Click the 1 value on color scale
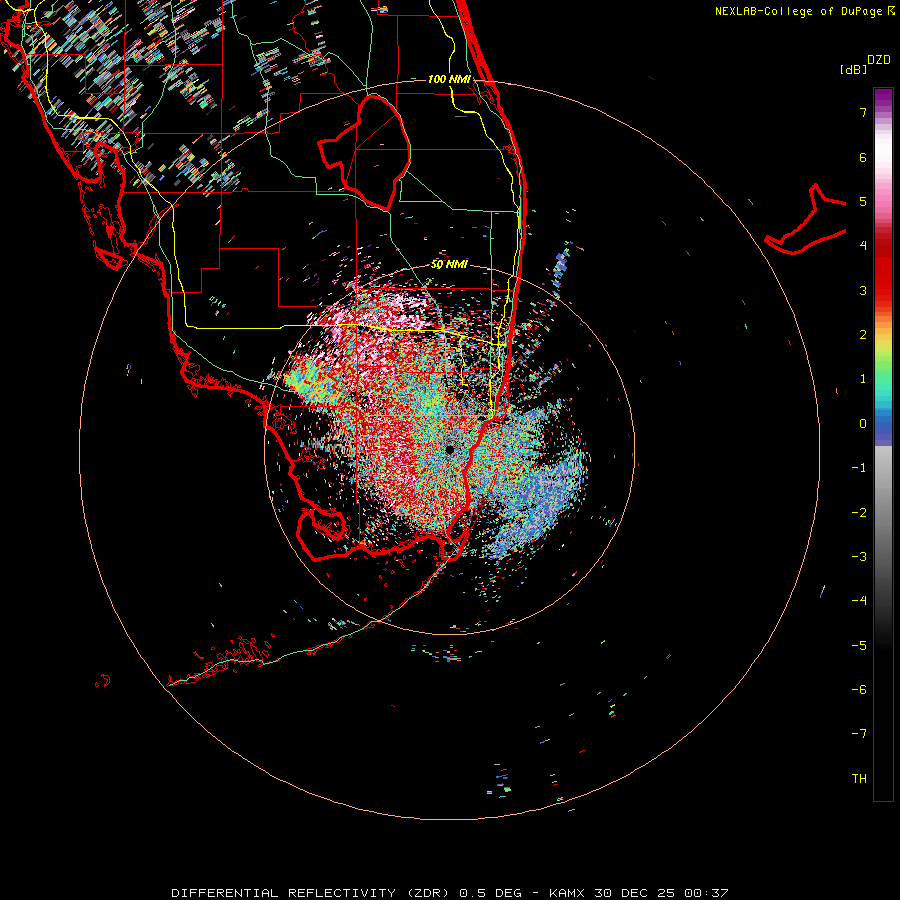900x900 pixels. click(x=863, y=379)
